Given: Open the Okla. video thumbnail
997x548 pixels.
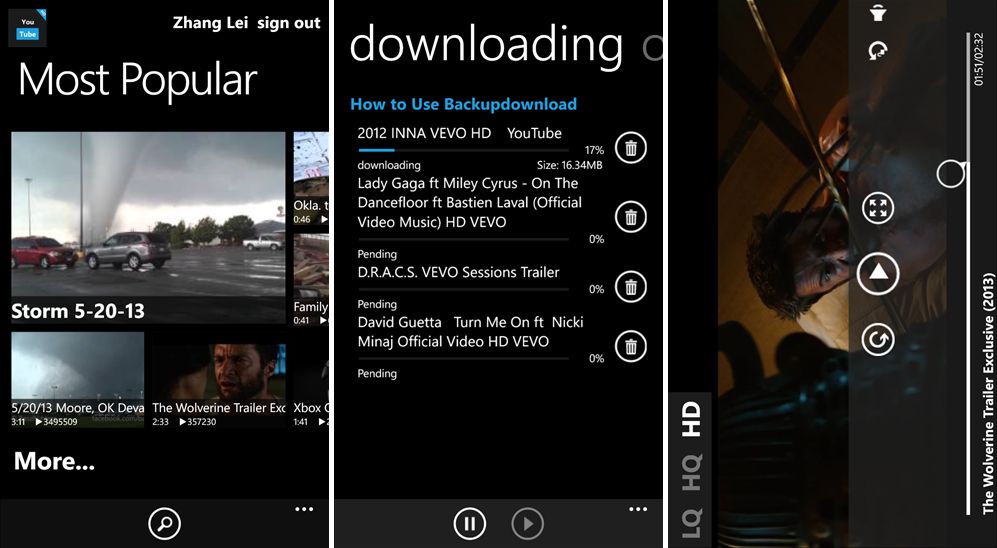Looking at the screenshot, I should point(311,179).
